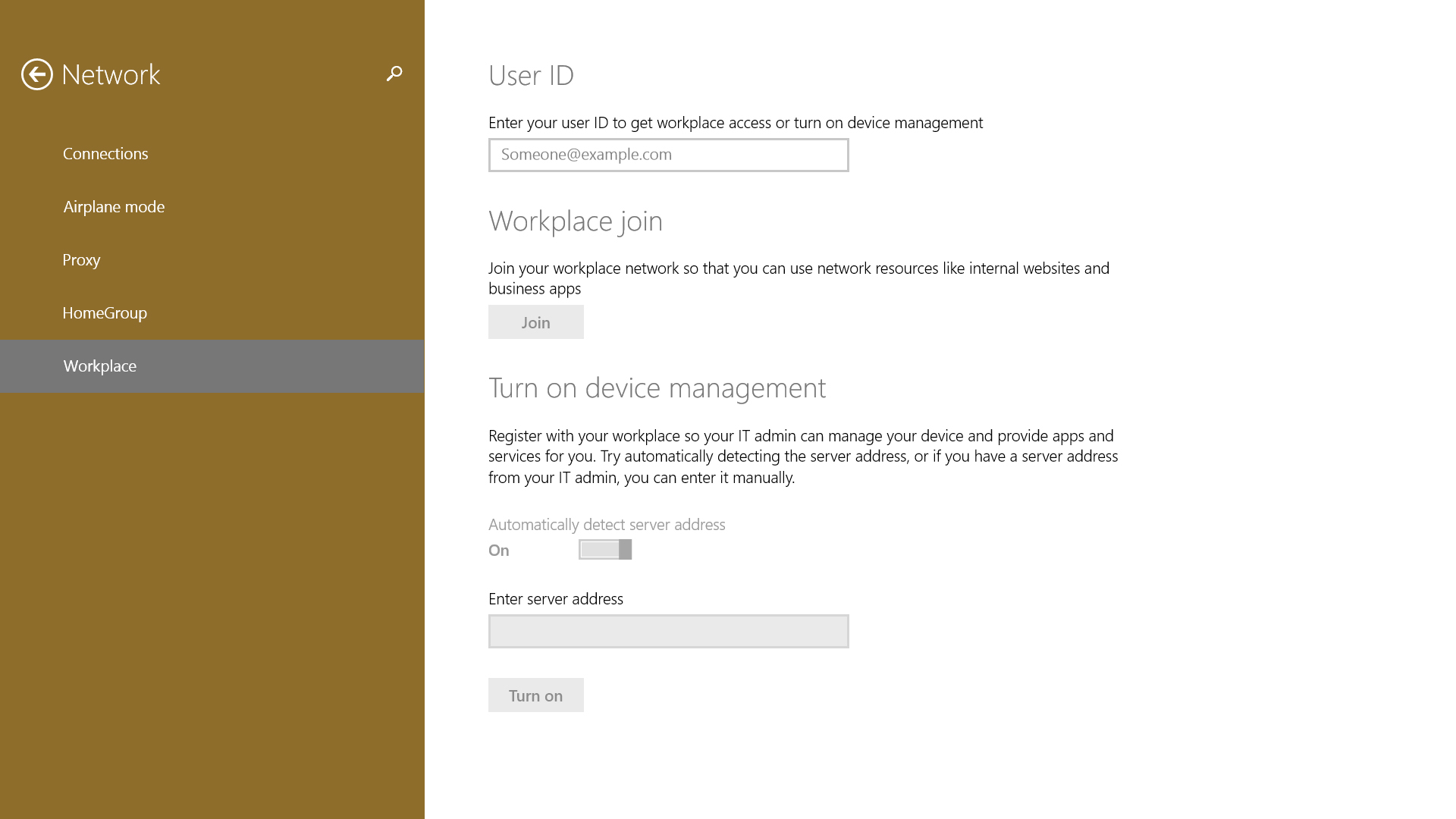Click the Workplace join heading
The width and height of the screenshot is (1456, 819).
[575, 221]
